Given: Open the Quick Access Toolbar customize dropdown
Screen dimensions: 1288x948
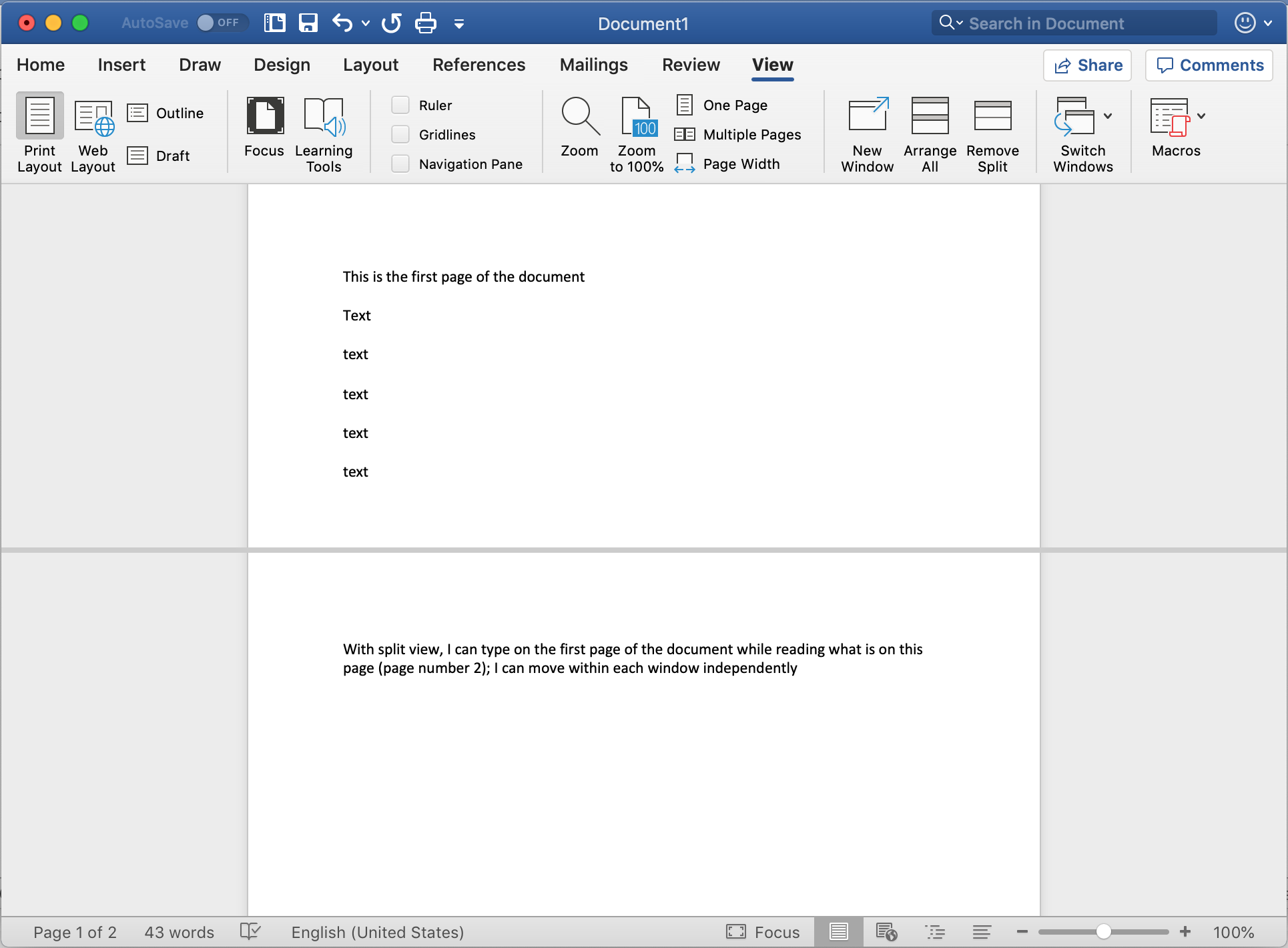Looking at the screenshot, I should click(459, 24).
